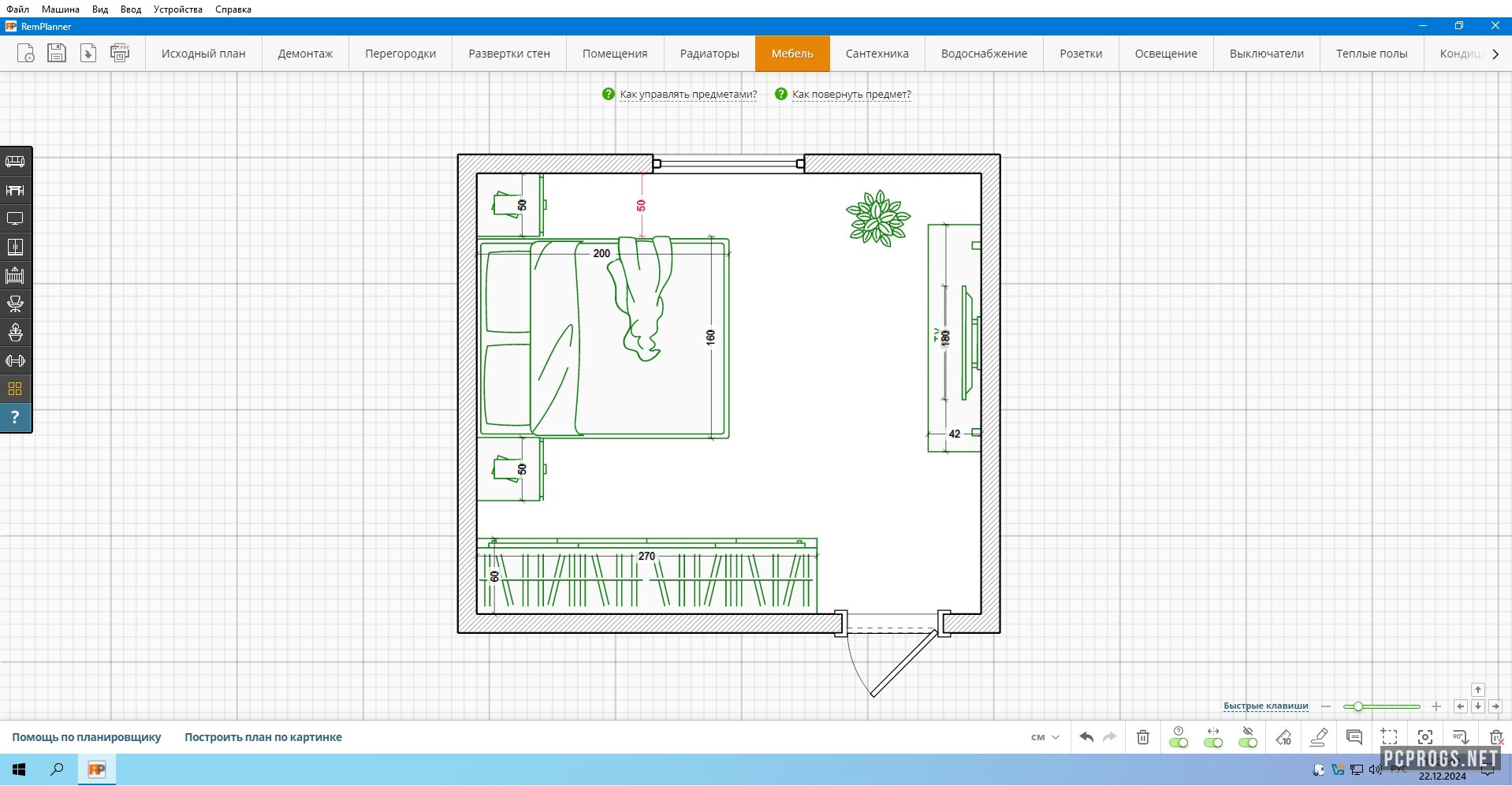Zoom out with the minus button

[1326, 706]
